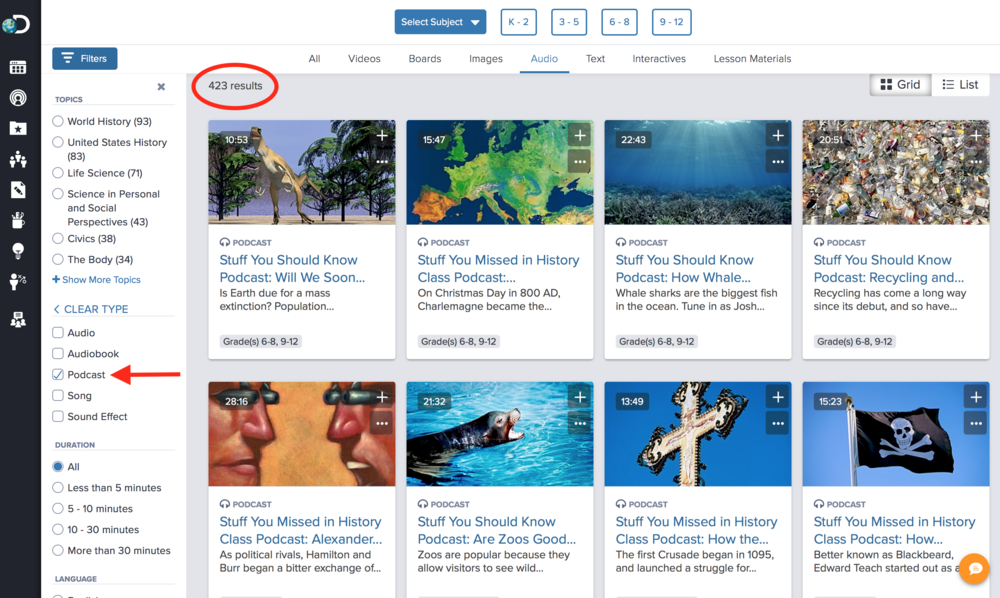Switch to the Lesson Materials tab
The width and height of the screenshot is (1000, 598).
[753, 59]
